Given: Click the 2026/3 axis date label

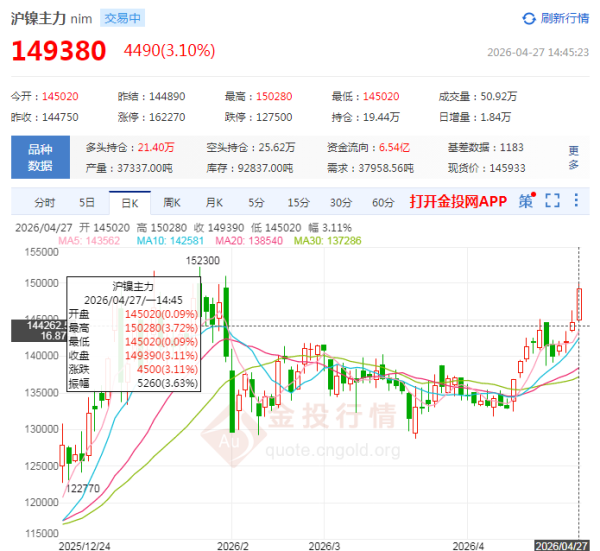Looking at the screenshot, I should (x=324, y=546).
